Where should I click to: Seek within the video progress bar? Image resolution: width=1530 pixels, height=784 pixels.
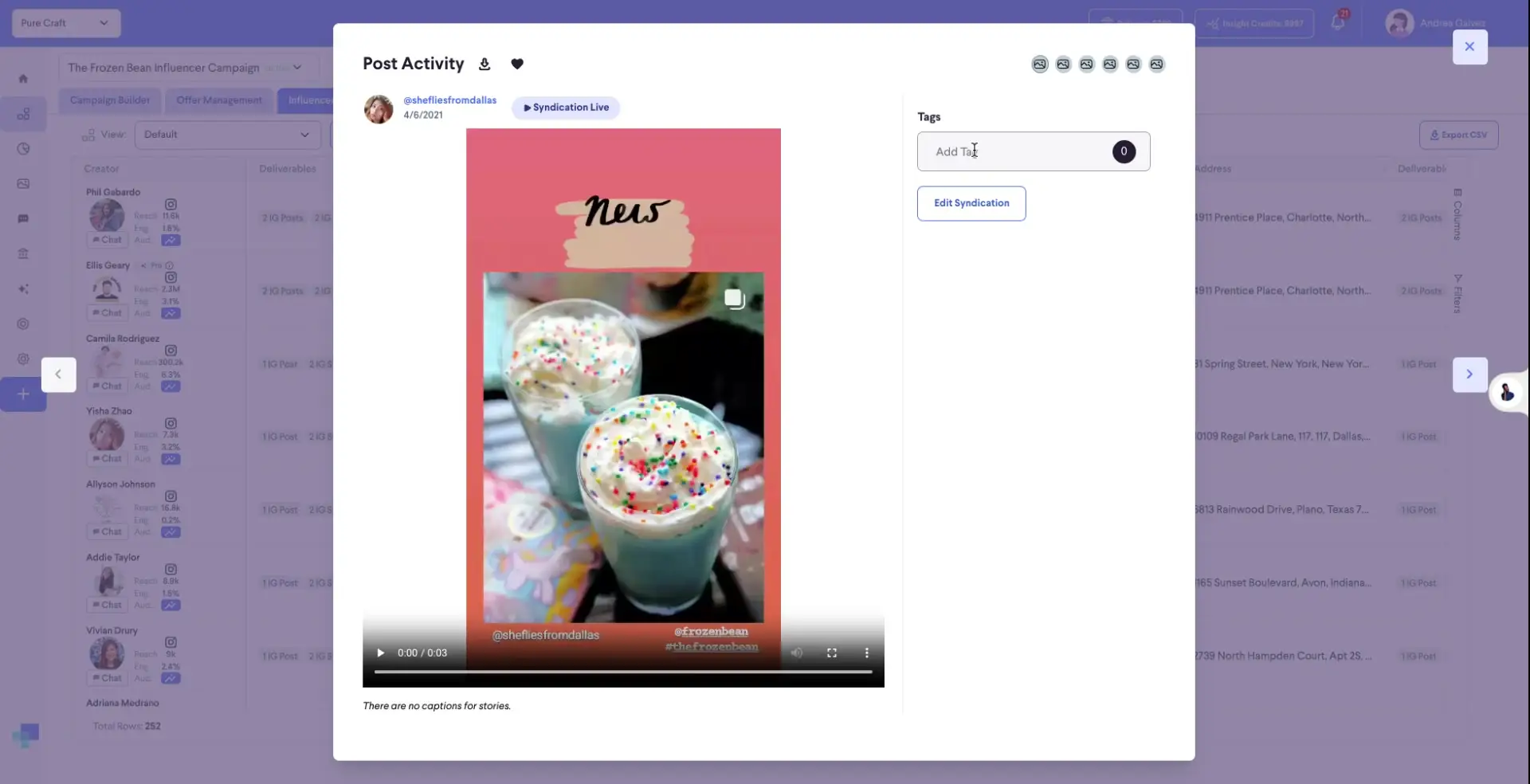pyautogui.click(x=623, y=672)
